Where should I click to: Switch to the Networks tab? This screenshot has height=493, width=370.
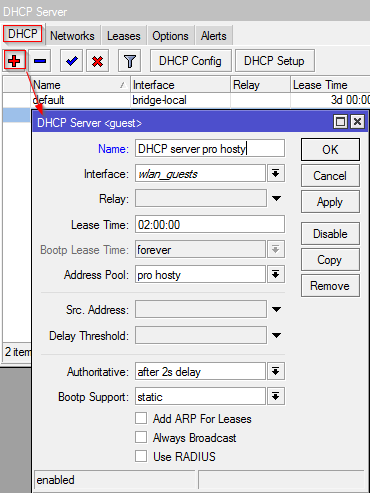pyautogui.click(x=72, y=36)
